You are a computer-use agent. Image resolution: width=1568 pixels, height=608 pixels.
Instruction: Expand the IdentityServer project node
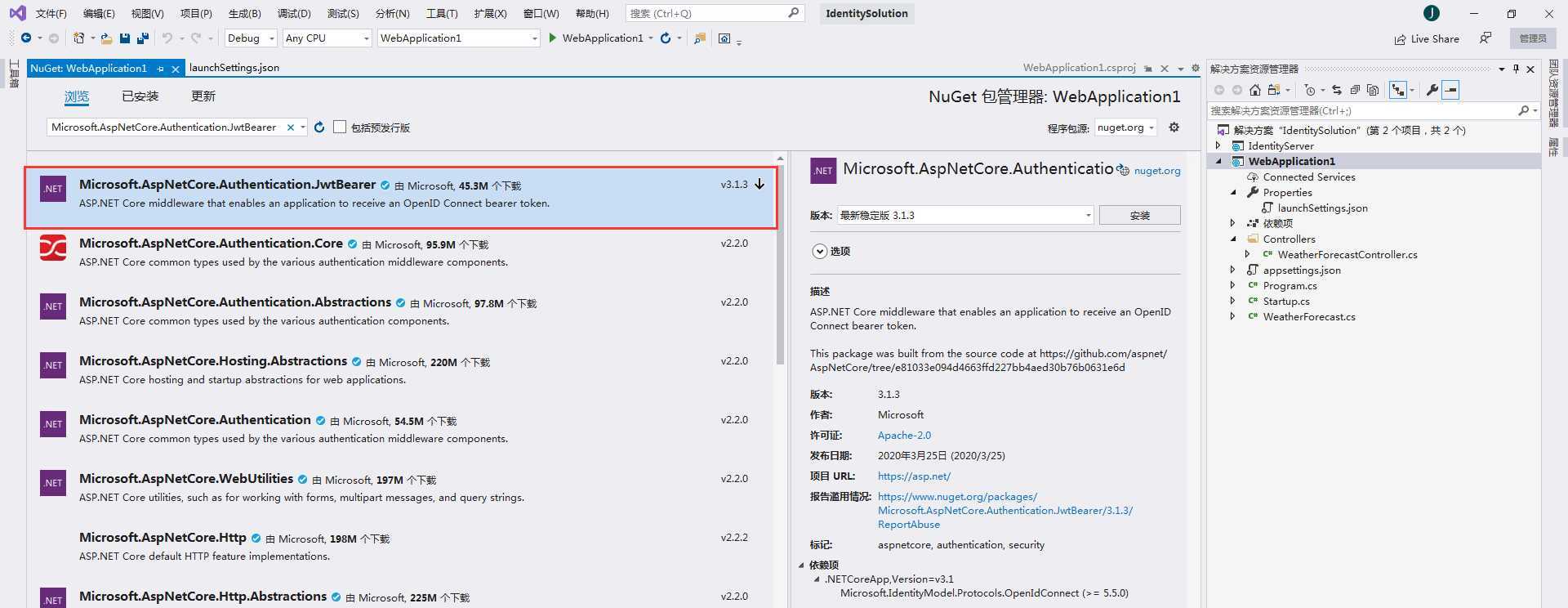[1218, 145]
